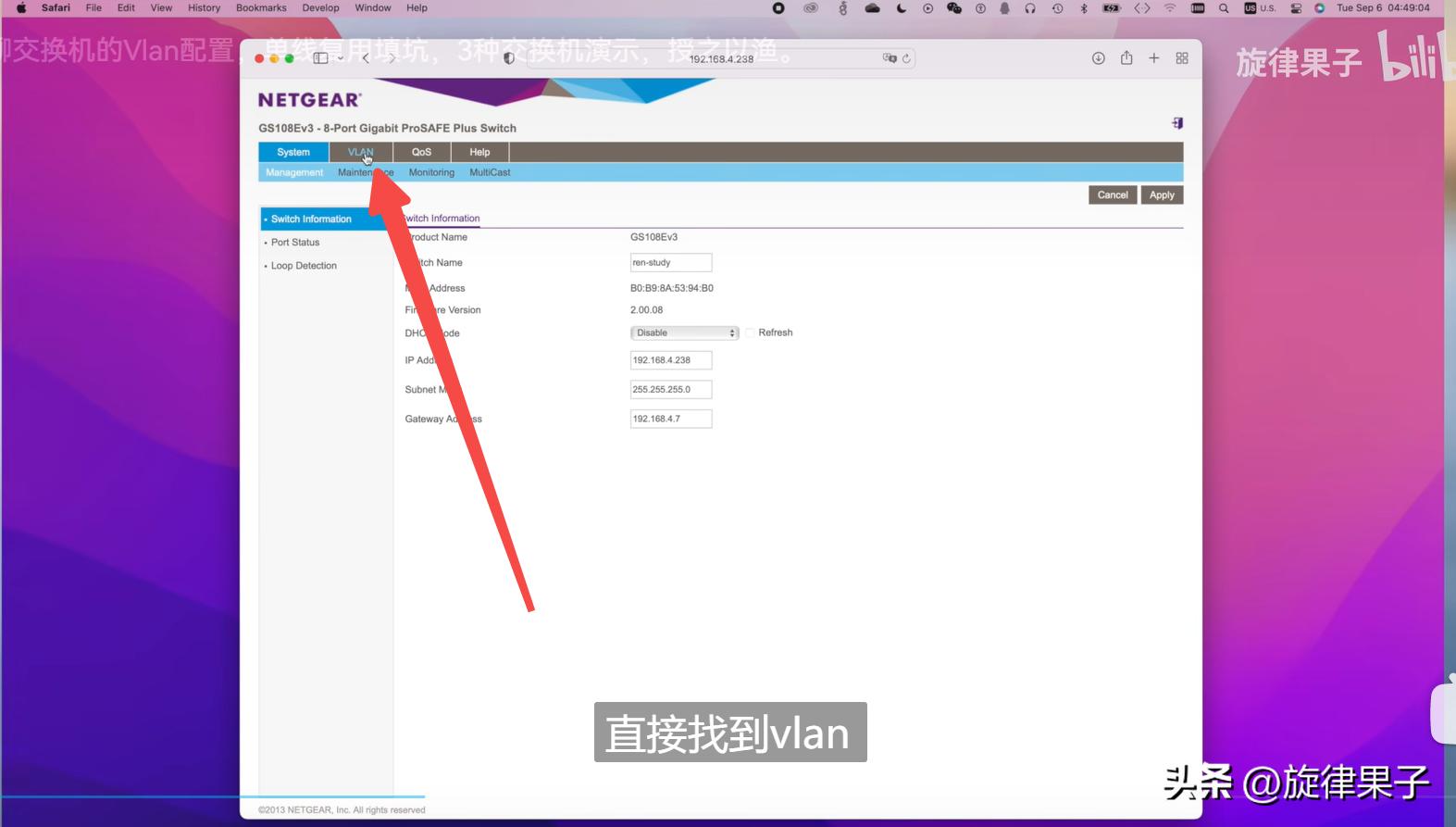Screen dimensions: 1456x827
Task: Click the Do Not Disturb moon icon
Action: coord(902,7)
